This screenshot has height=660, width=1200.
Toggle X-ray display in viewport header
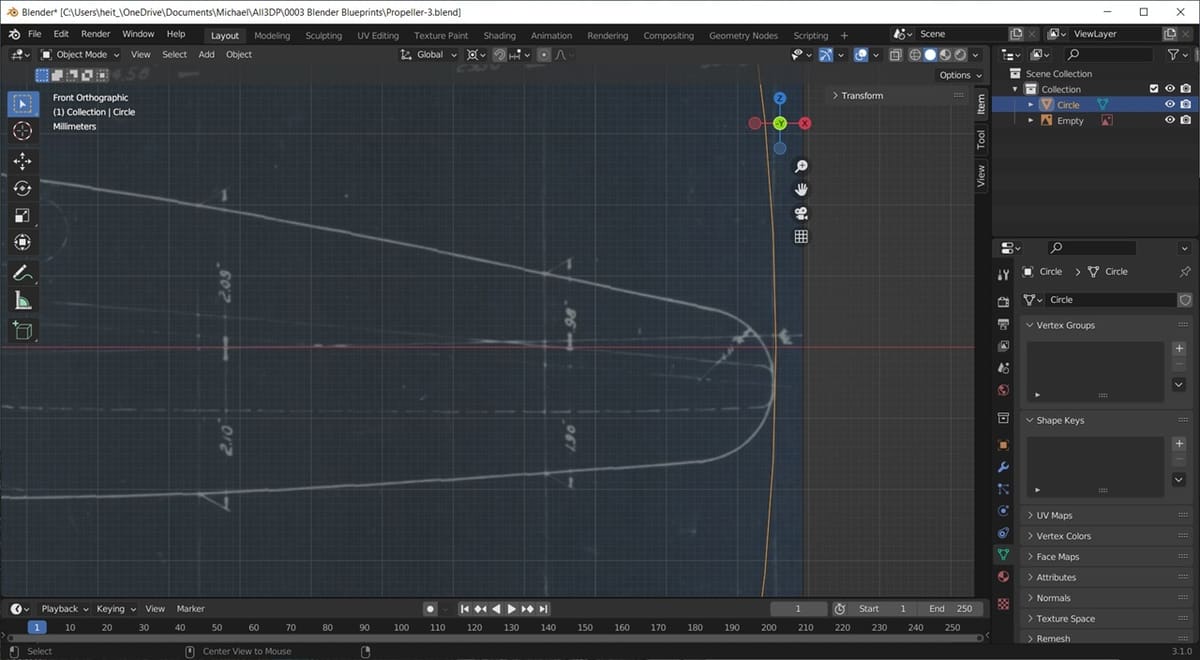coord(895,55)
